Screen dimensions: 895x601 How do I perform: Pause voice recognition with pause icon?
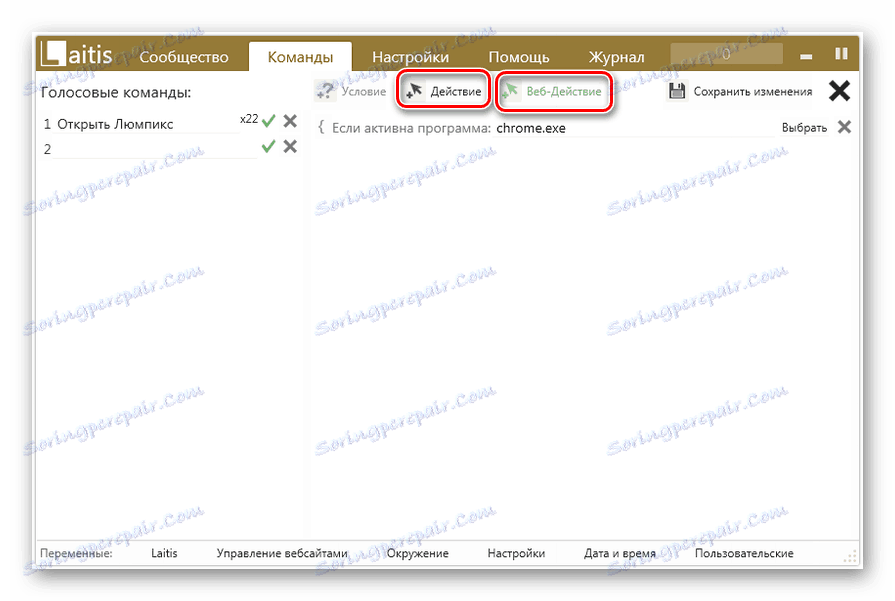[841, 54]
